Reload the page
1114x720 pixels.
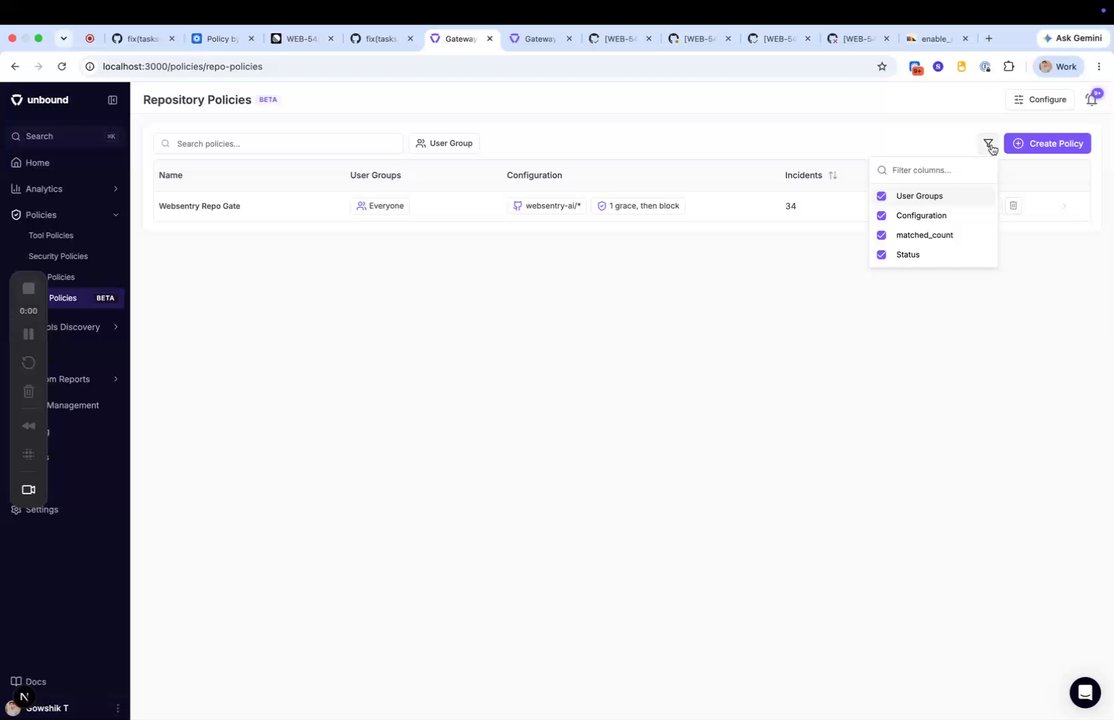62,67
